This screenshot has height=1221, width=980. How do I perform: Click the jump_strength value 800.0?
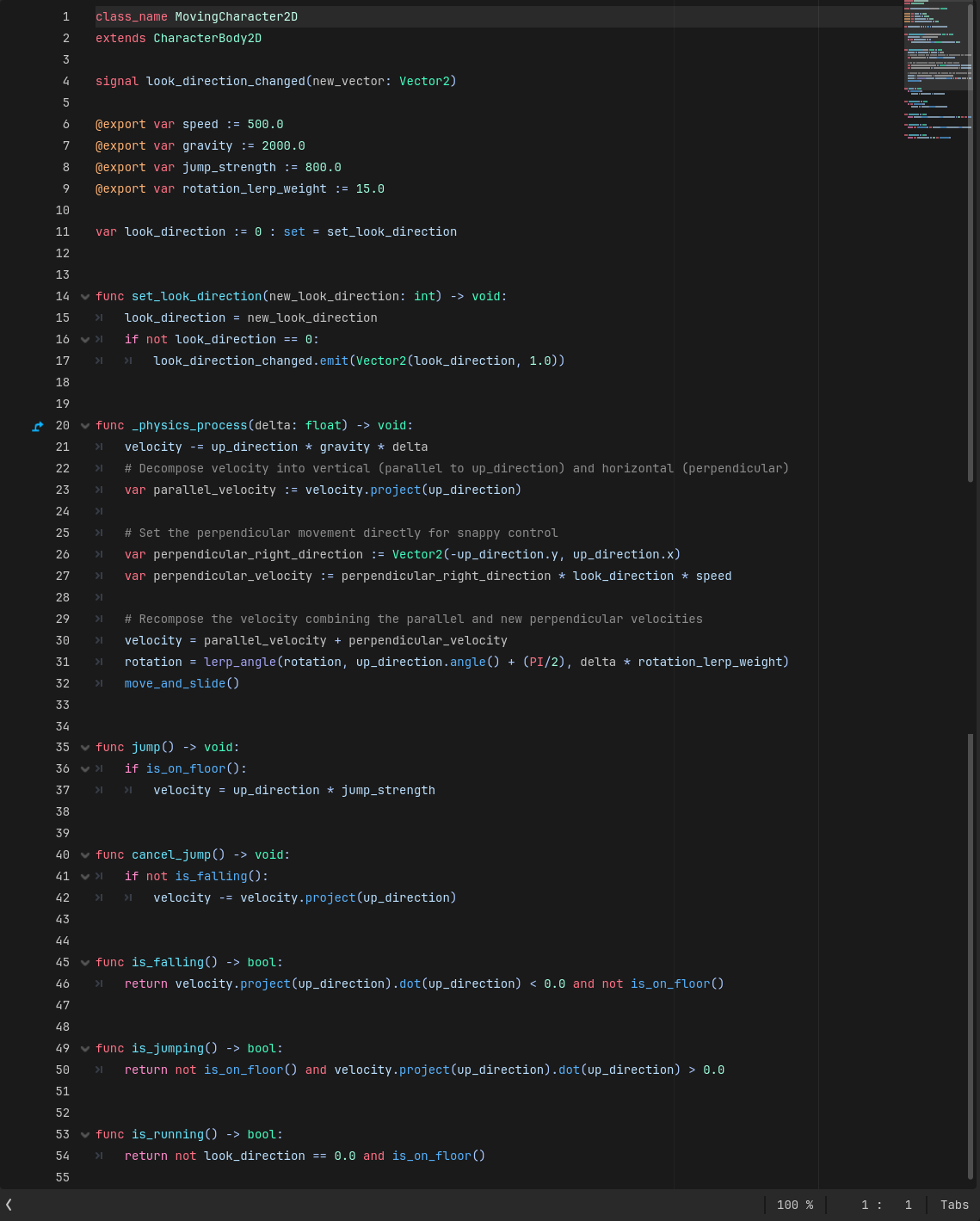[323, 167]
